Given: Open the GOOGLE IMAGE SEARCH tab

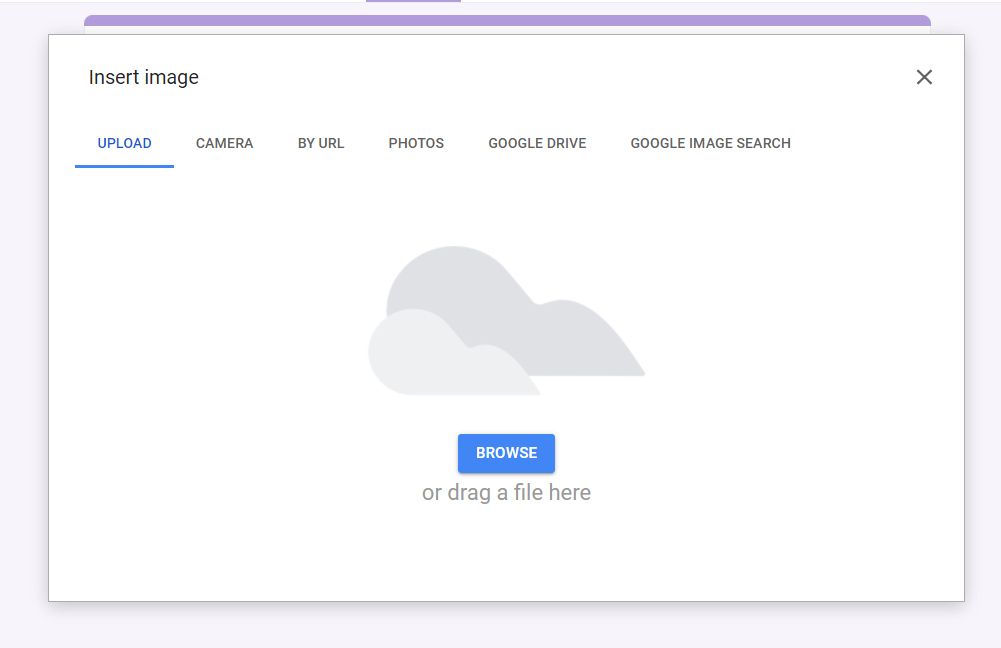Looking at the screenshot, I should click(x=711, y=143).
